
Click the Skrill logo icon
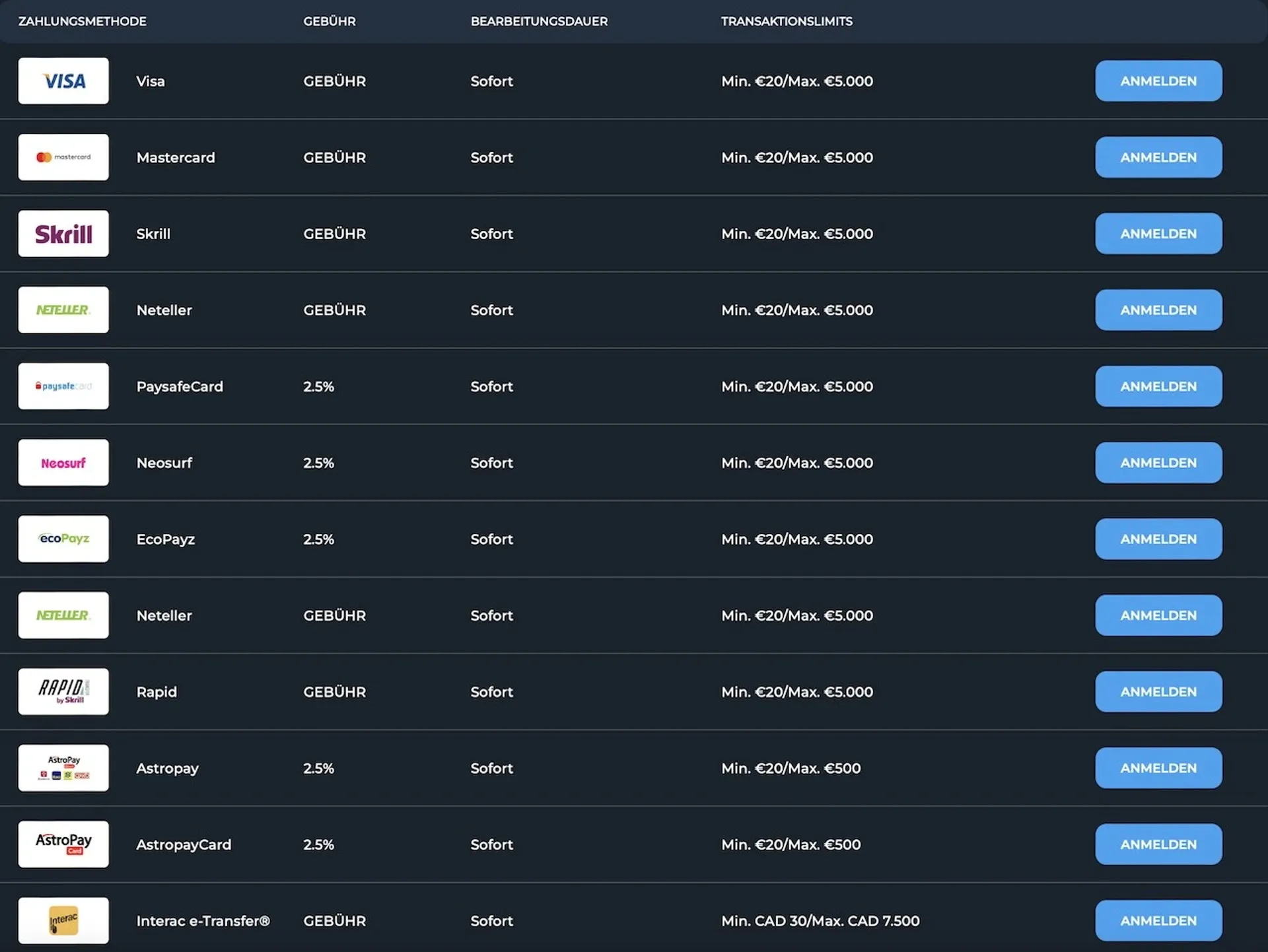point(63,234)
